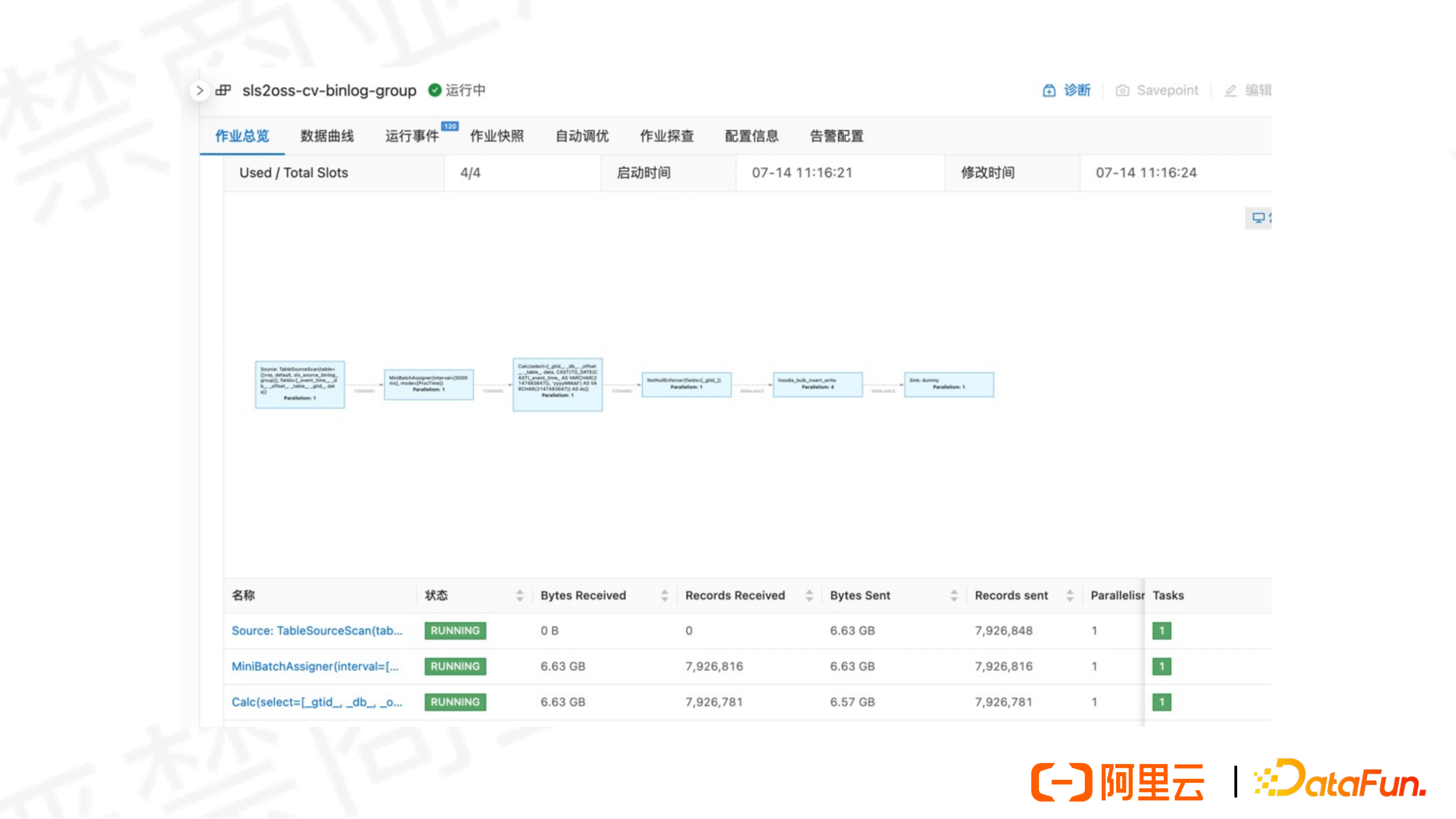This screenshot has width=1456, height=819.
Task: Click the 名称 column header
Action: [x=243, y=595]
